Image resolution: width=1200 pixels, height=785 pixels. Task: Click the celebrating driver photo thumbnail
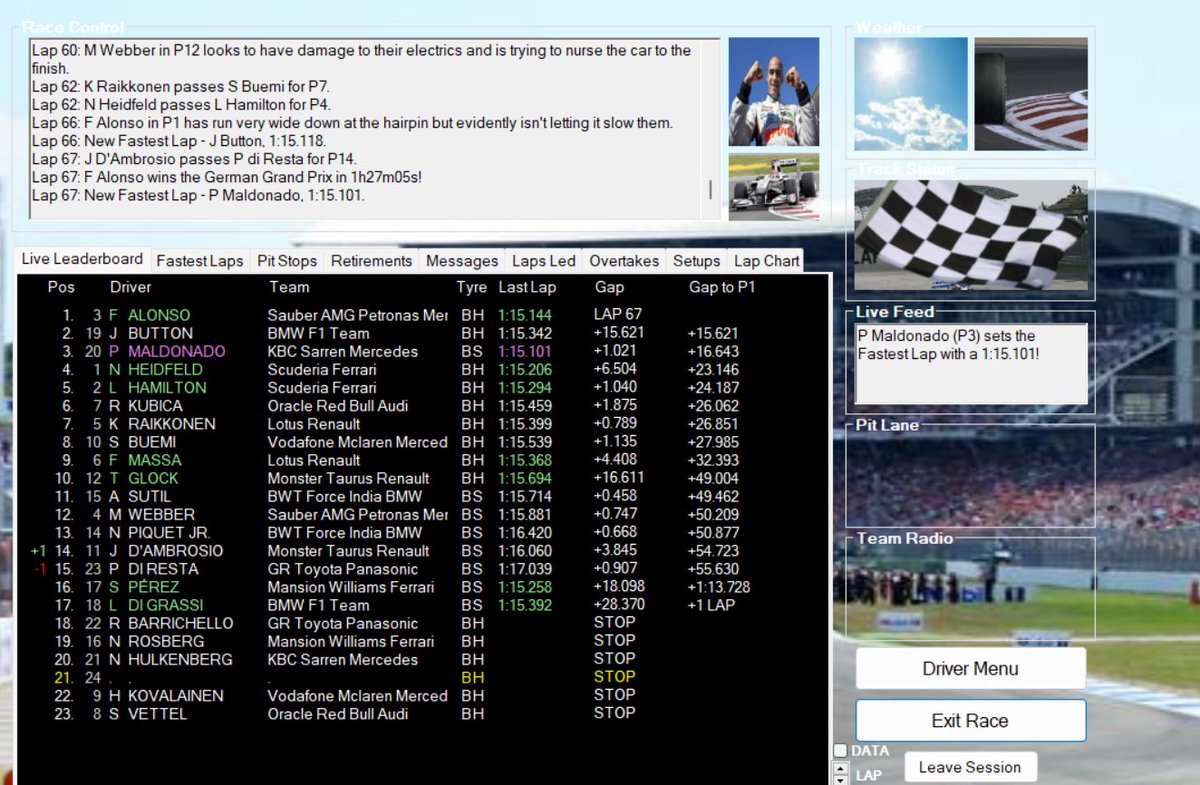coord(773,92)
